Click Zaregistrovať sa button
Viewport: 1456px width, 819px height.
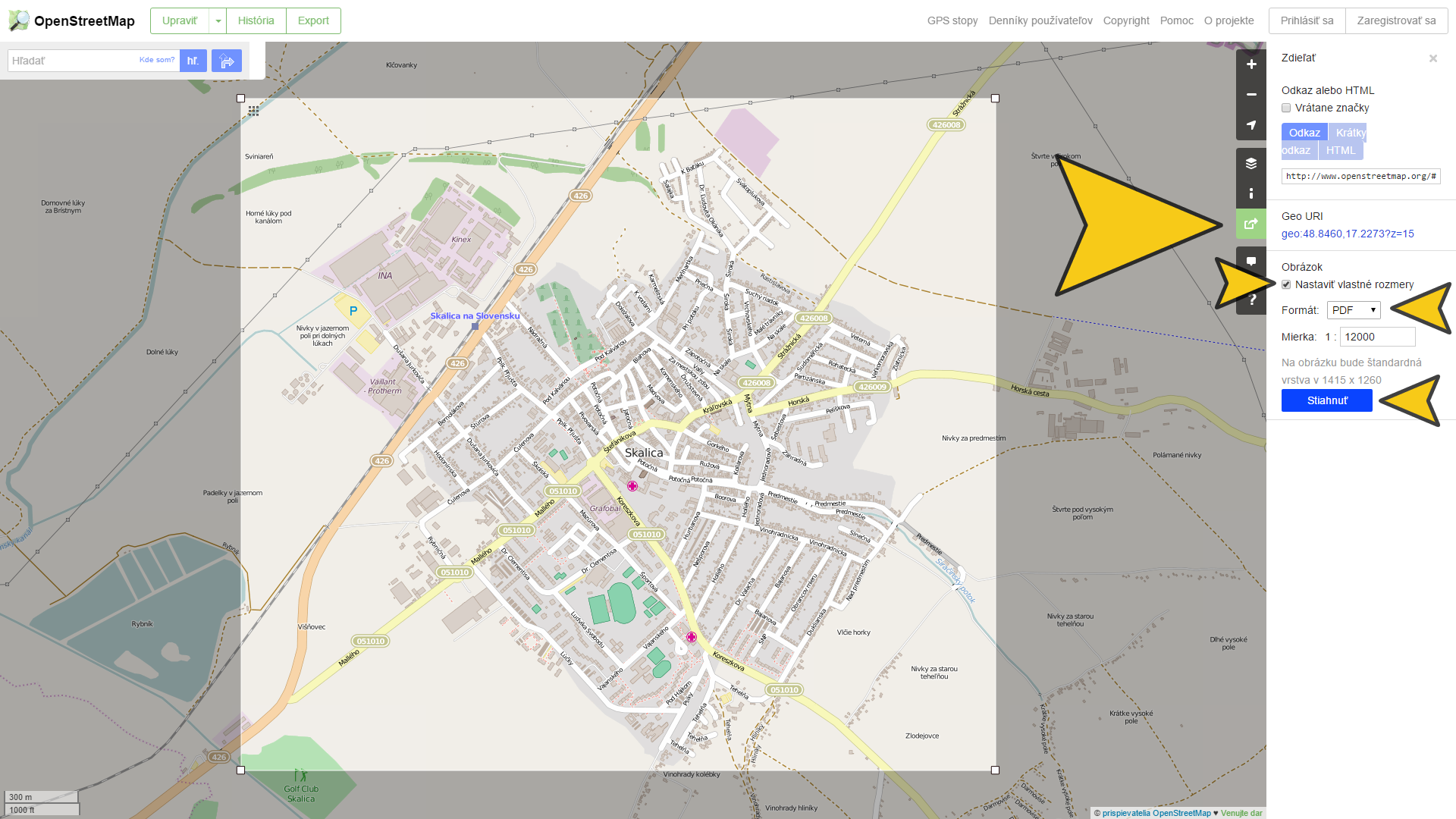[1397, 21]
